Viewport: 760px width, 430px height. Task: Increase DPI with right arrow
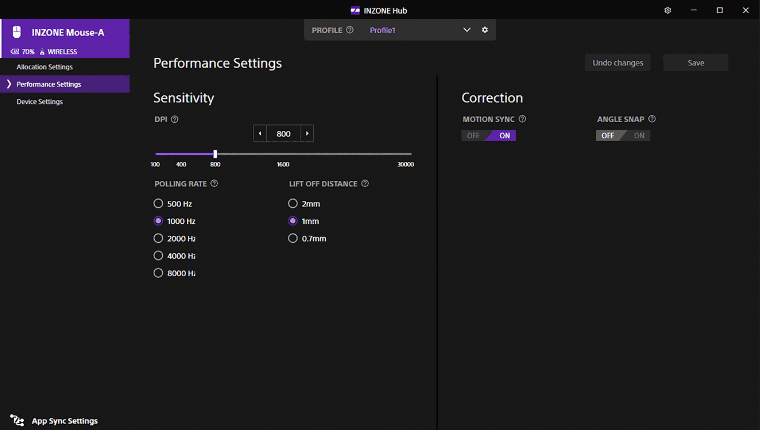coord(307,133)
